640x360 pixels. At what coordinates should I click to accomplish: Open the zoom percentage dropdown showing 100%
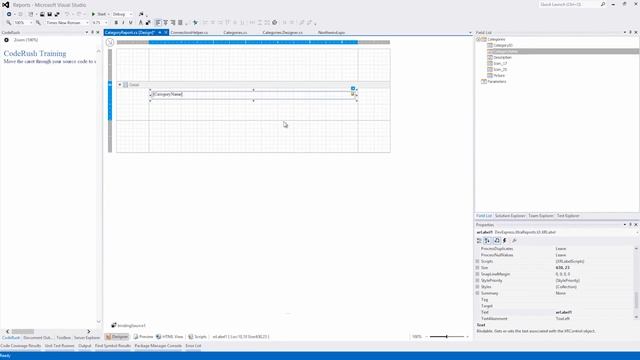click(23, 23)
